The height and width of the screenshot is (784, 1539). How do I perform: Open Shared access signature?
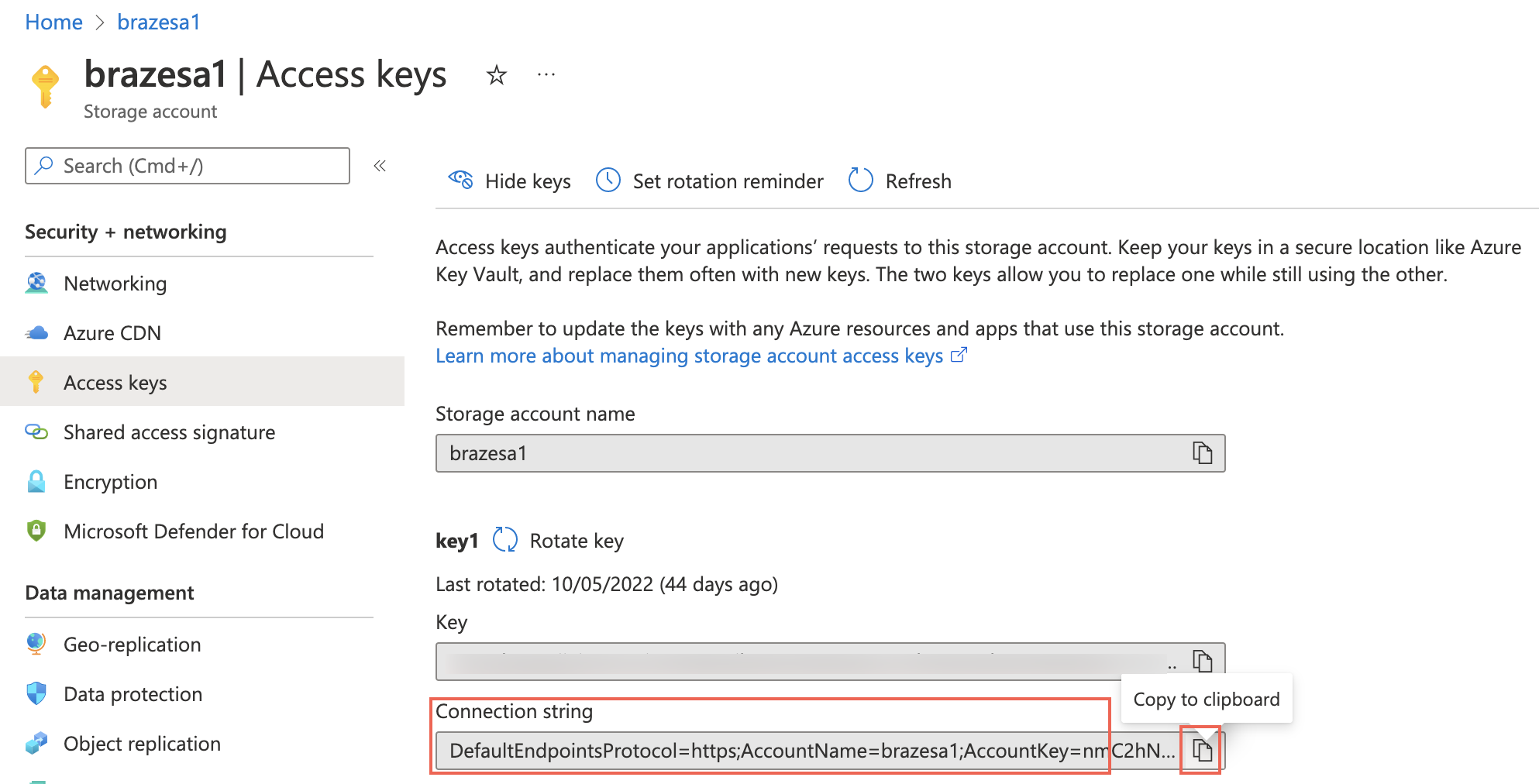click(x=202, y=432)
